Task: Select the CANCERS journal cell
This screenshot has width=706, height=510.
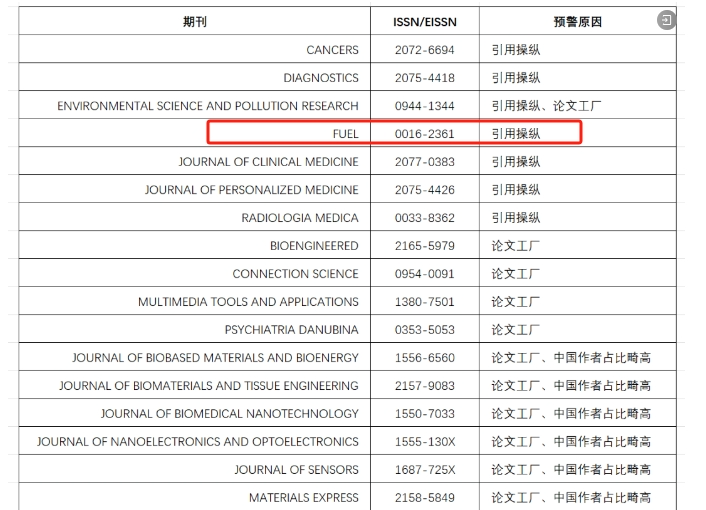Action: (332, 49)
